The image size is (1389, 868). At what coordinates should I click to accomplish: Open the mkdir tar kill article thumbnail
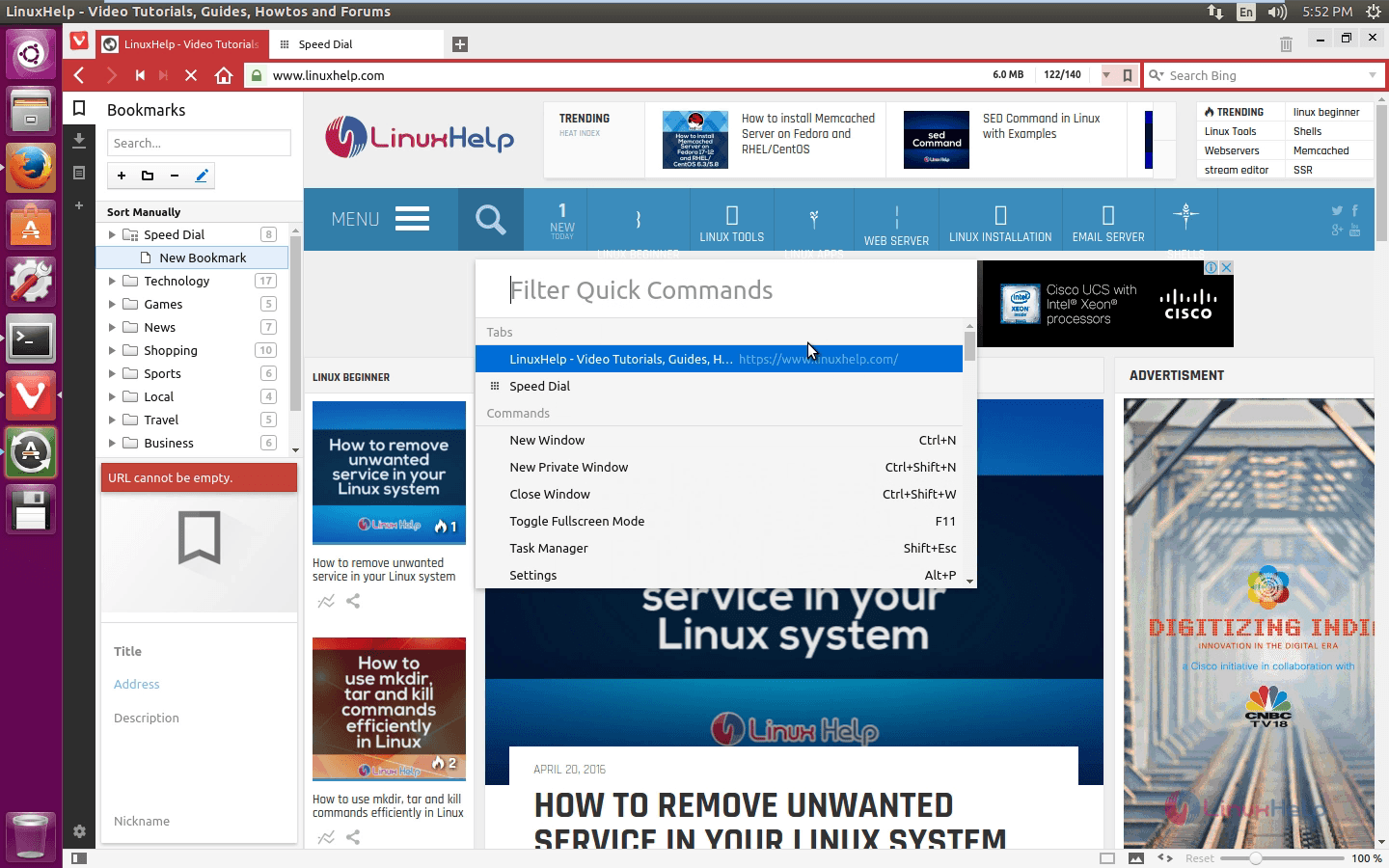click(x=389, y=708)
